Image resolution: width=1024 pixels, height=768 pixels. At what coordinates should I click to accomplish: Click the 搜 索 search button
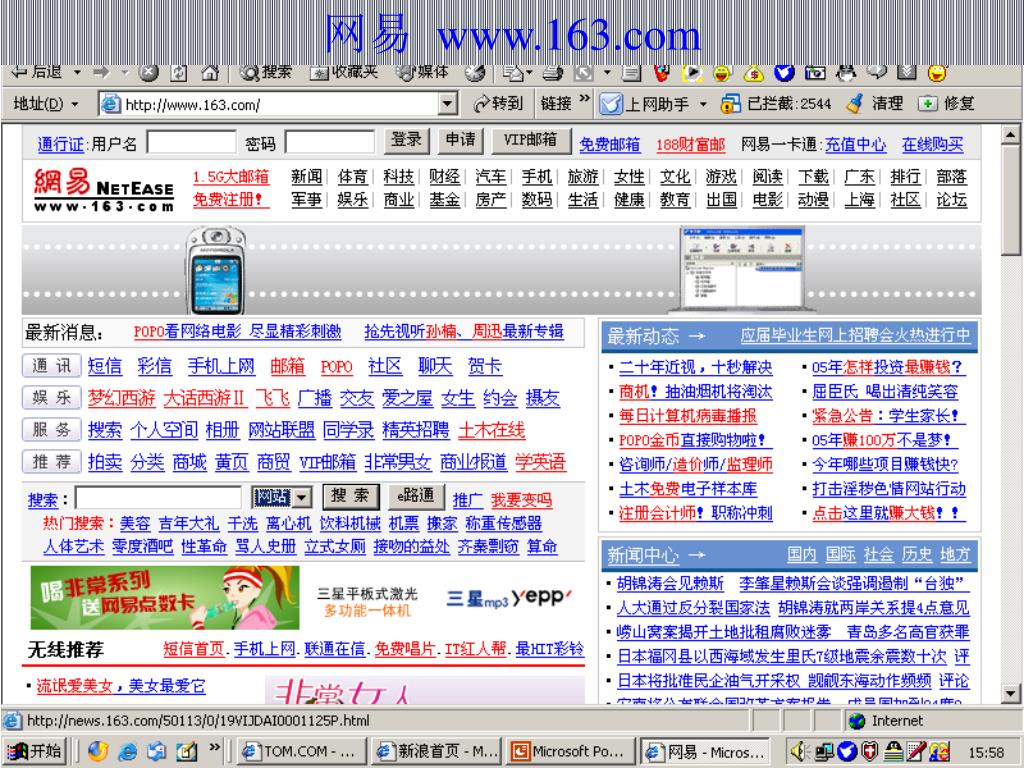coord(351,498)
